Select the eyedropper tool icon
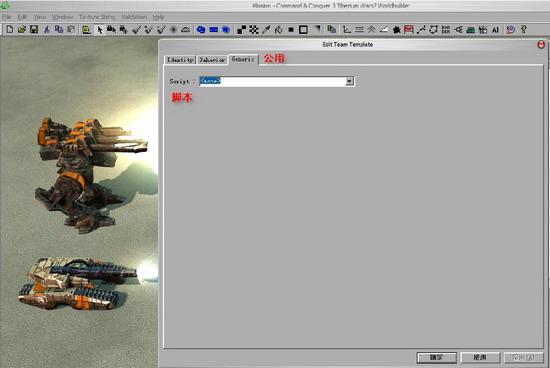 [x=266, y=30]
